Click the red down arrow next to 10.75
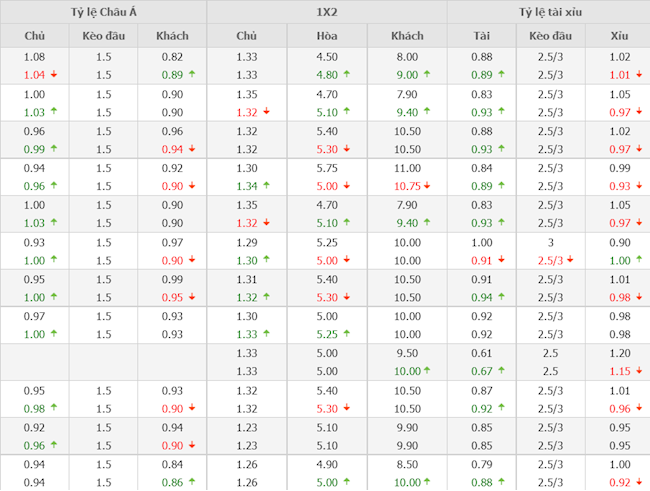This screenshot has height=491, width=650. tap(429, 186)
